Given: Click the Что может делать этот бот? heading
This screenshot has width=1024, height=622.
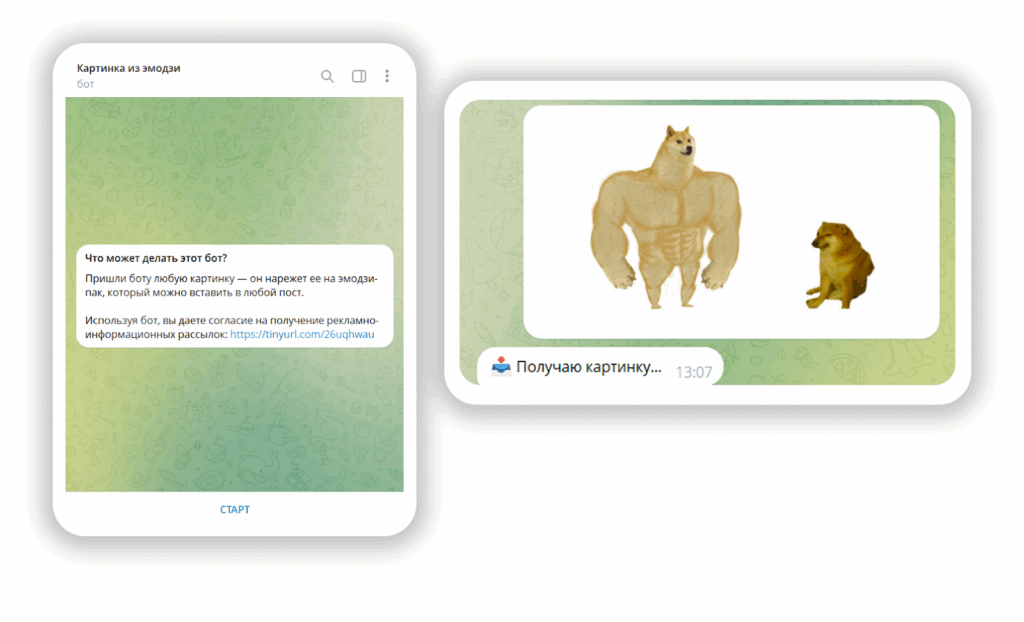Looking at the screenshot, I should click(156, 258).
